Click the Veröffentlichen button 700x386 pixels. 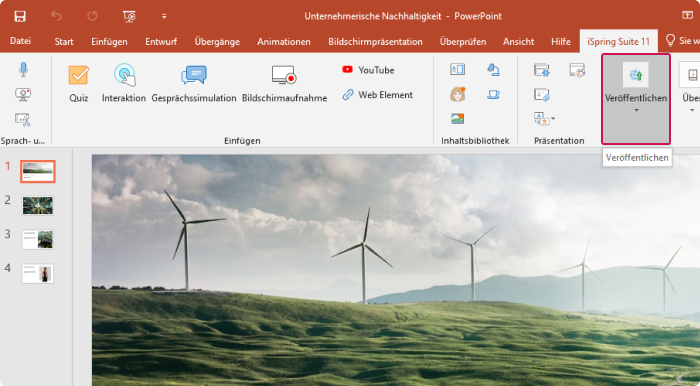pos(636,99)
